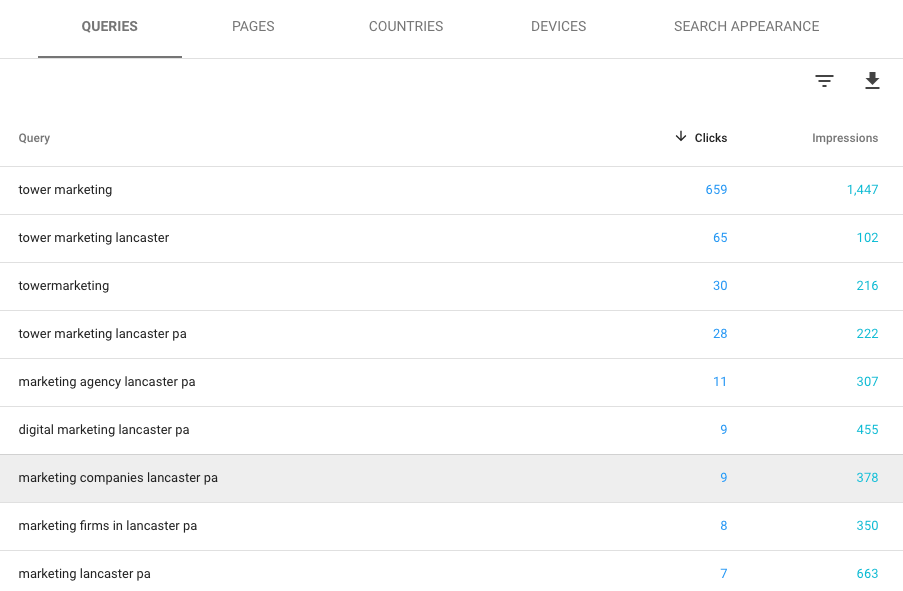The width and height of the screenshot is (903, 591).
Task: Click the 65 clicks value
Action: pyautogui.click(x=720, y=237)
